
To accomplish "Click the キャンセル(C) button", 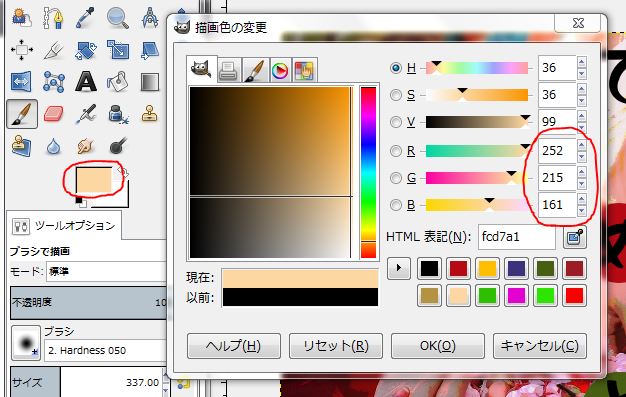I will pos(539,345).
